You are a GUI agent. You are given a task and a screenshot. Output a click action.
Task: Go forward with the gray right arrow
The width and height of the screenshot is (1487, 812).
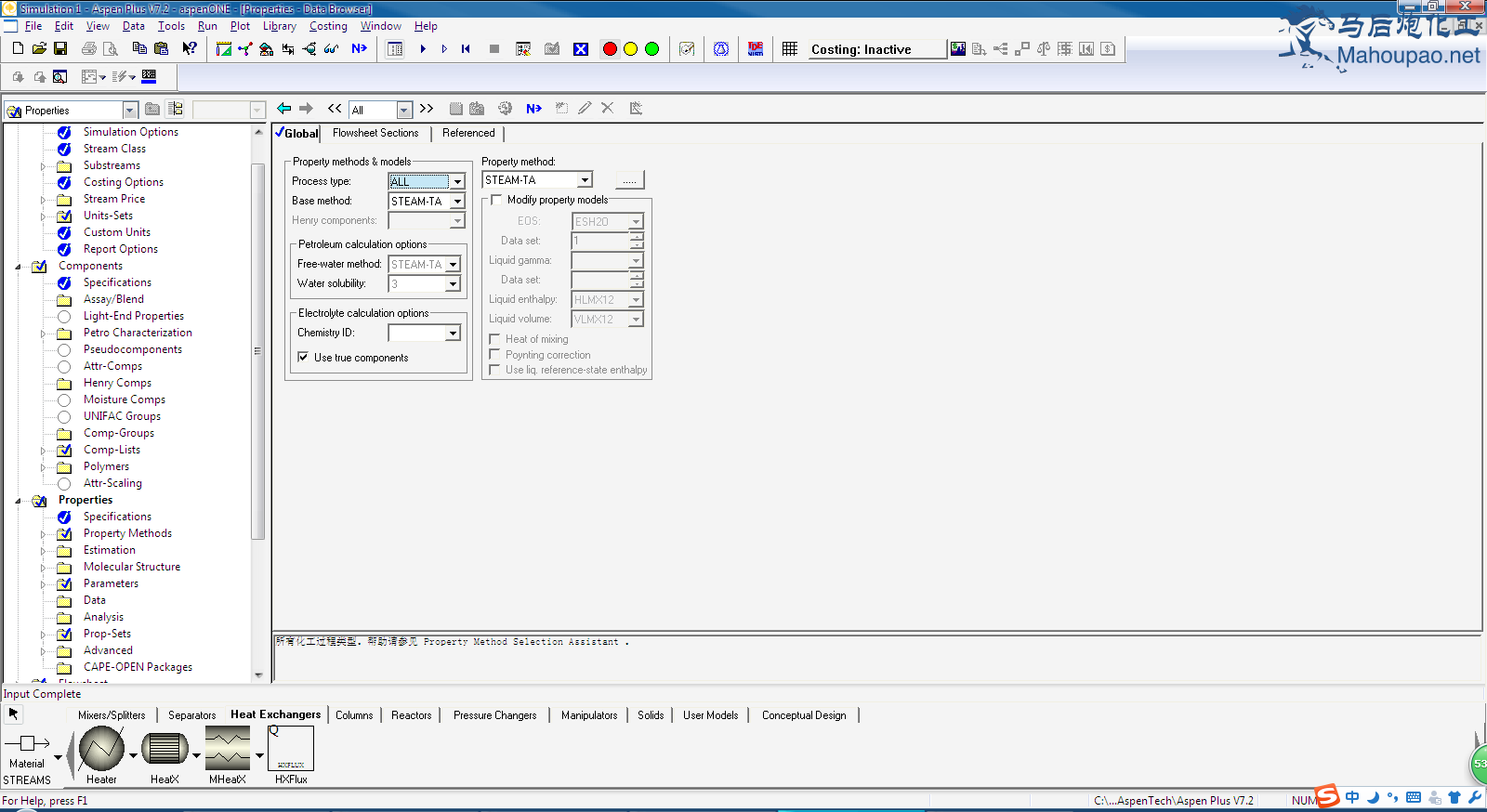coord(307,109)
